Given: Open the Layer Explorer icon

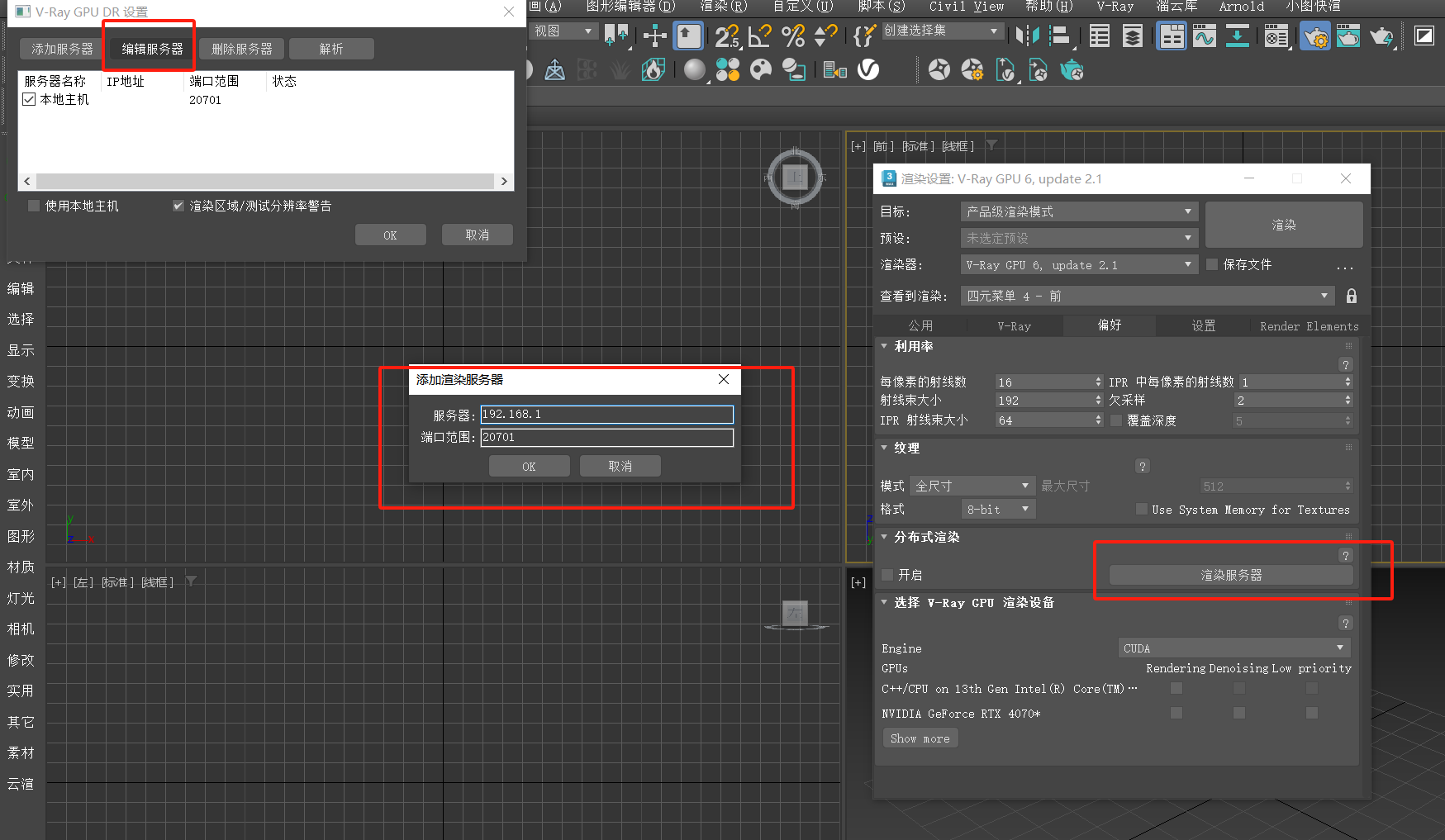Looking at the screenshot, I should (x=1132, y=36).
